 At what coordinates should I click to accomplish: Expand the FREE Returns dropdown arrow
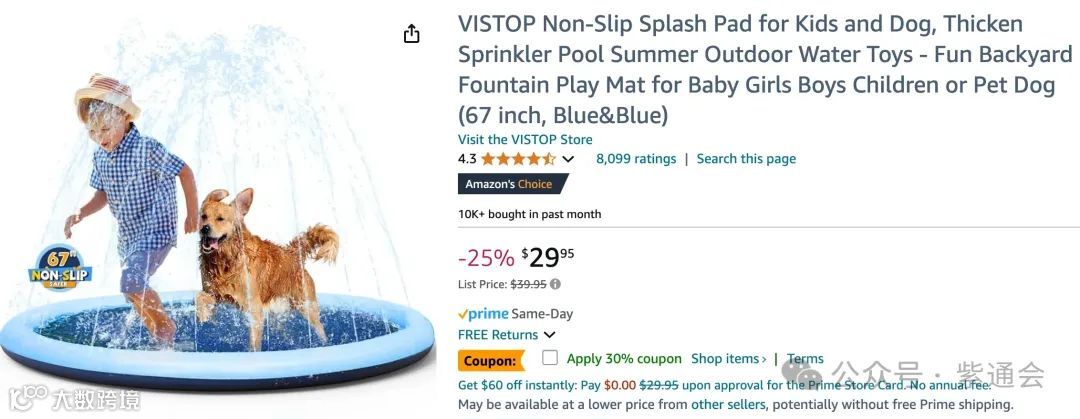549,335
